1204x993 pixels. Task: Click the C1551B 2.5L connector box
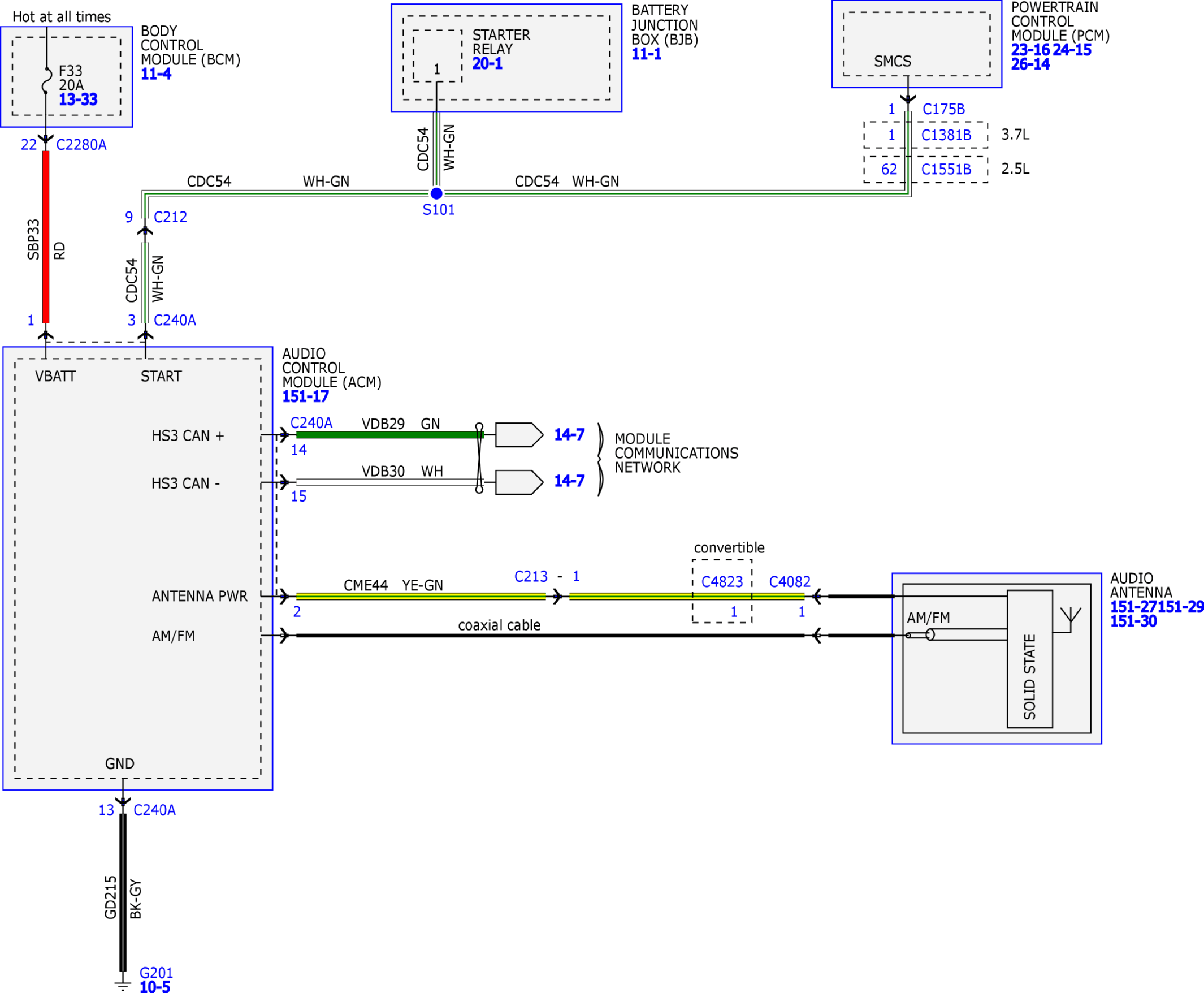point(925,169)
